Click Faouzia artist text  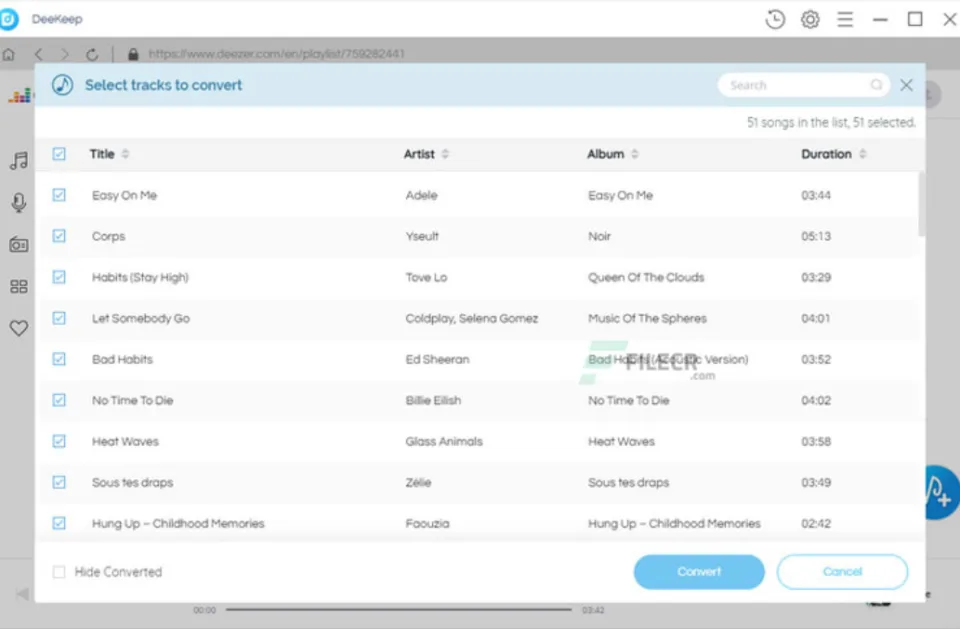(427, 524)
